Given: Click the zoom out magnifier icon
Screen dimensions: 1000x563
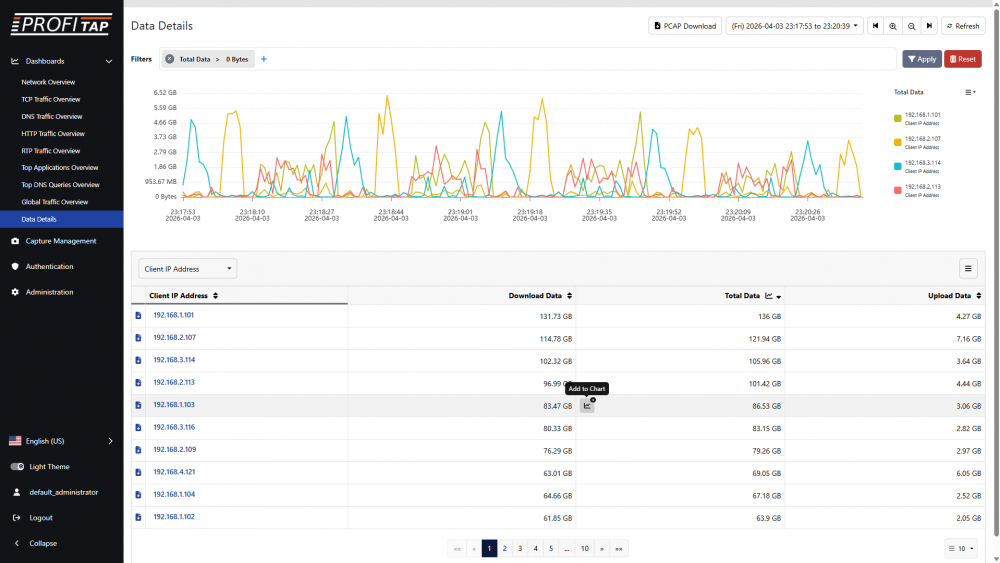Looking at the screenshot, I should pyautogui.click(x=911, y=26).
